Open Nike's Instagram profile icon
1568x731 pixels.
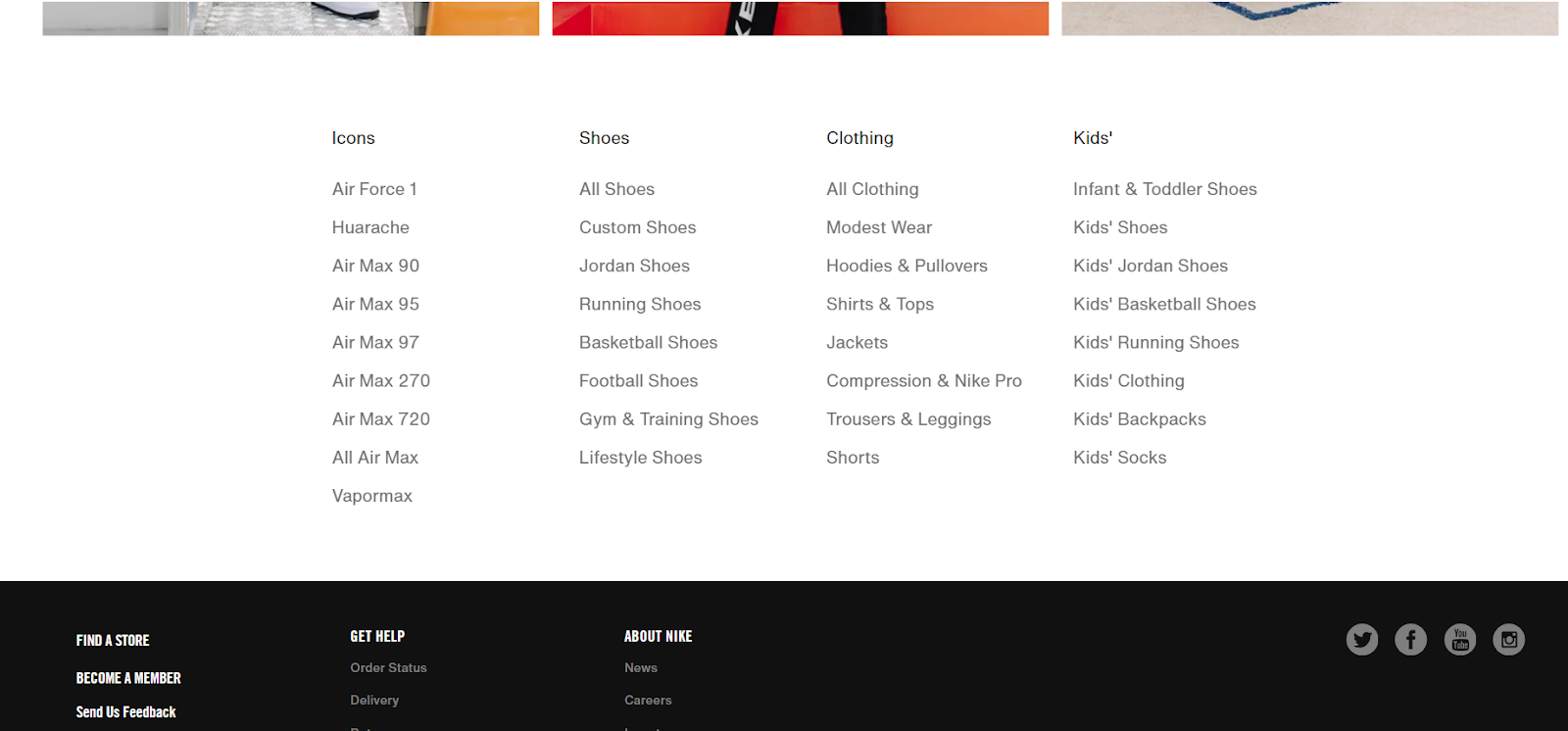click(1509, 640)
